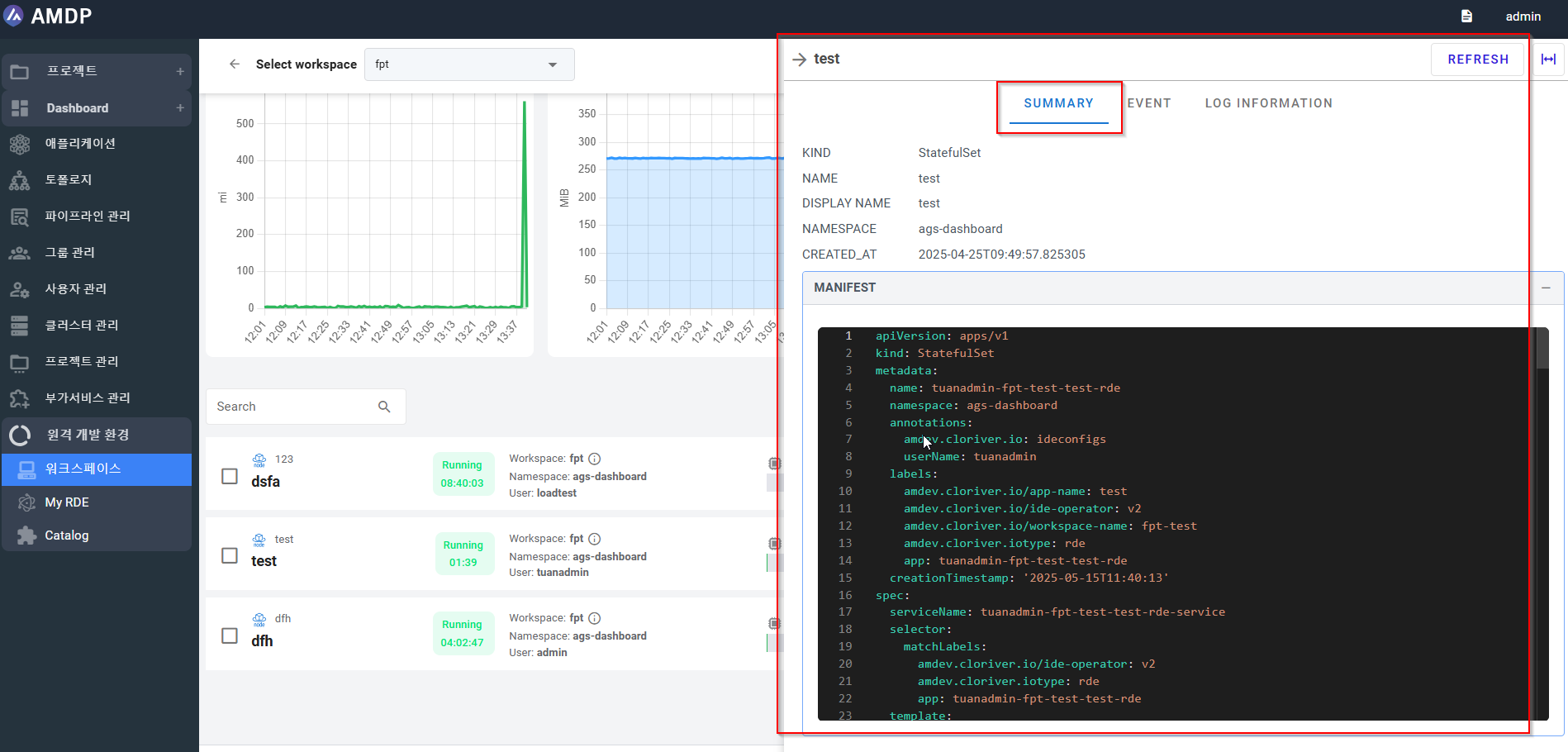Click the 원격 개발 환경 circular icon

pyautogui.click(x=20, y=435)
